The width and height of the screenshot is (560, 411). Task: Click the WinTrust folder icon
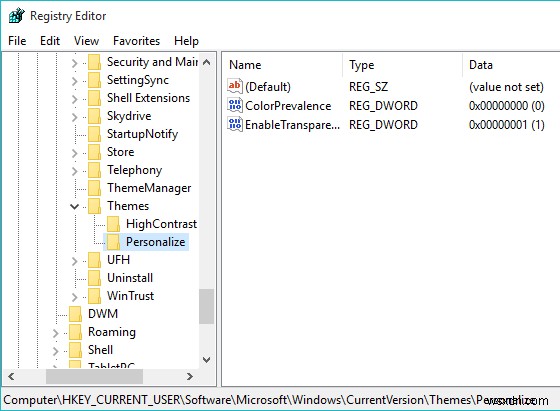95,296
